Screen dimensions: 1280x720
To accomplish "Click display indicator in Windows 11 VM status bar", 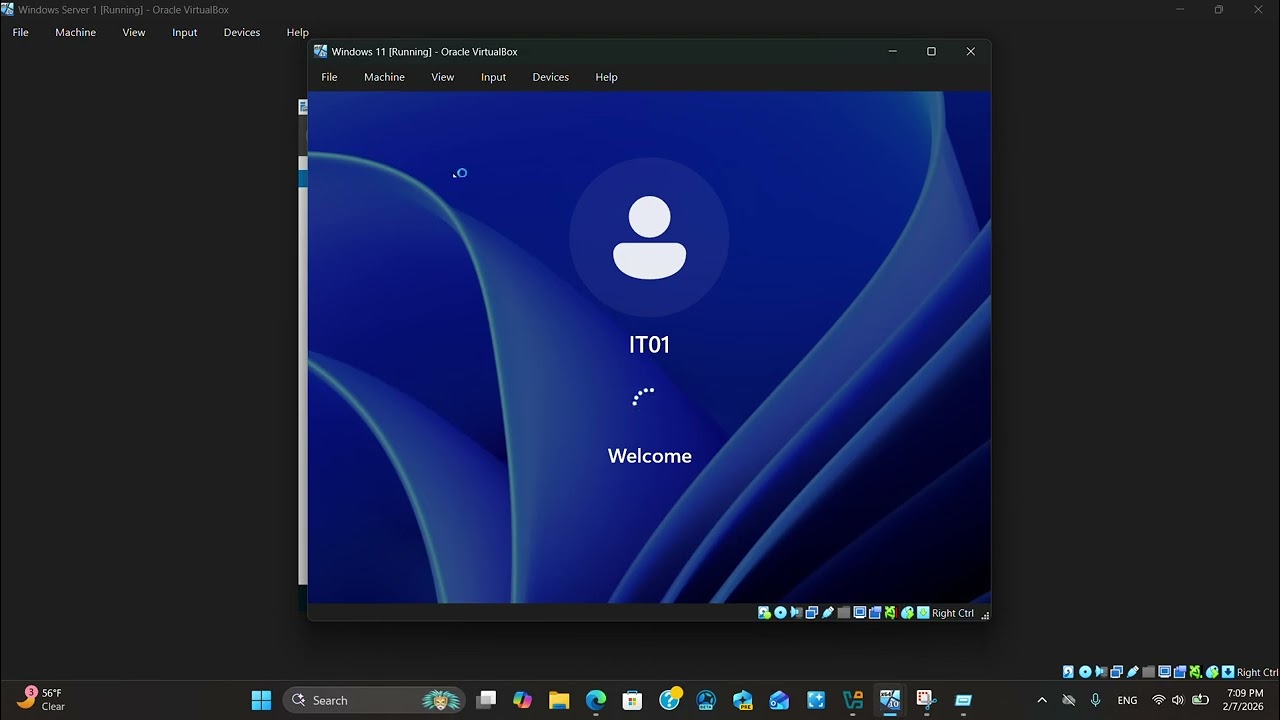I will click(x=860, y=613).
